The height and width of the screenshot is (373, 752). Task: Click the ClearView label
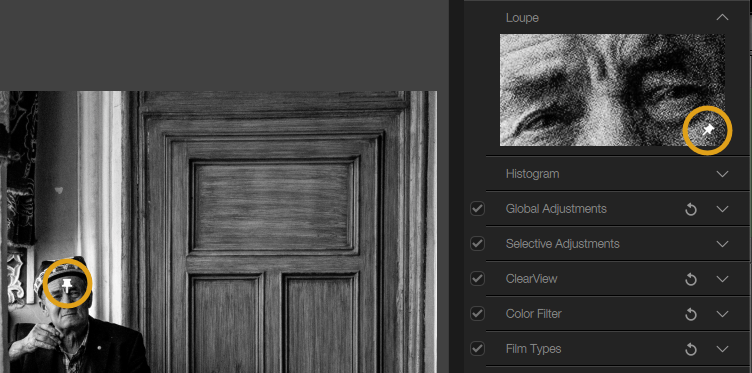tap(531, 279)
